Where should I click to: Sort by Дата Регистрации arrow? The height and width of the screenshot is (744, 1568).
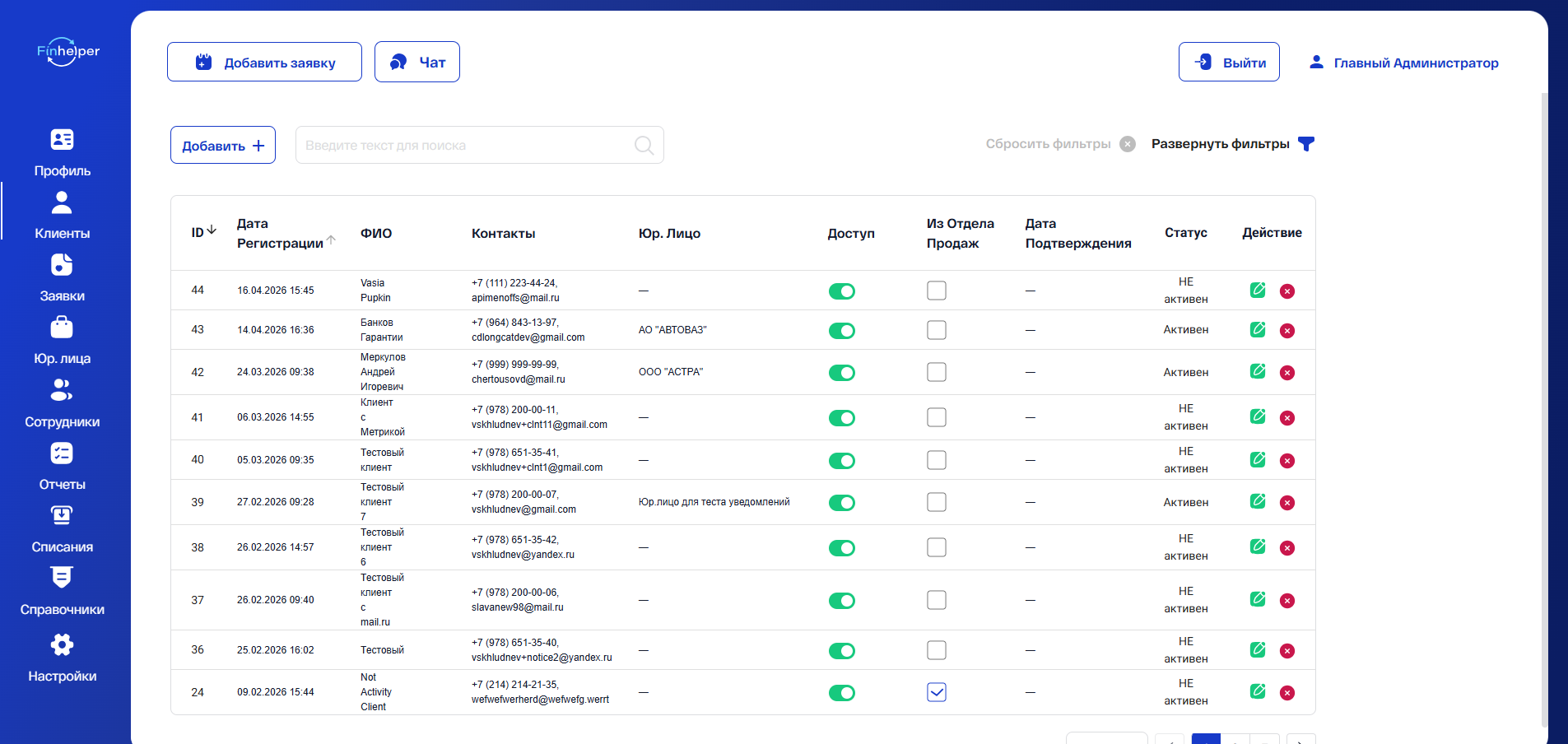click(x=331, y=240)
